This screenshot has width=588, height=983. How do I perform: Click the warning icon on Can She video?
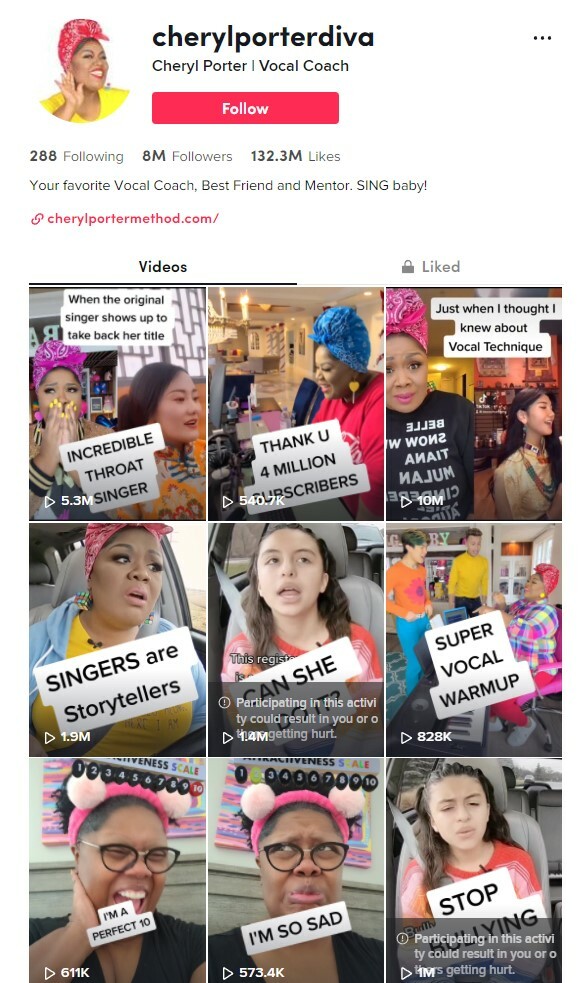(x=224, y=703)
